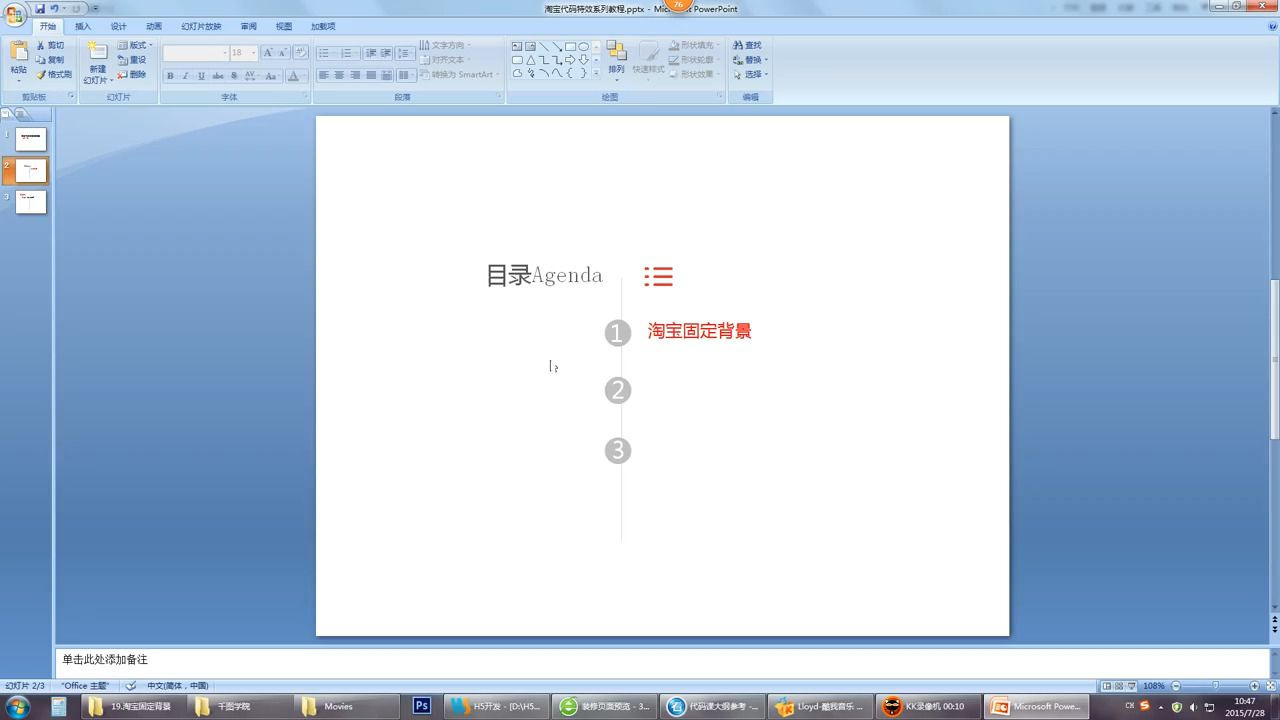Switch to Insert (插入) tab
The image size is (1280, 720).
coord(83,26)
